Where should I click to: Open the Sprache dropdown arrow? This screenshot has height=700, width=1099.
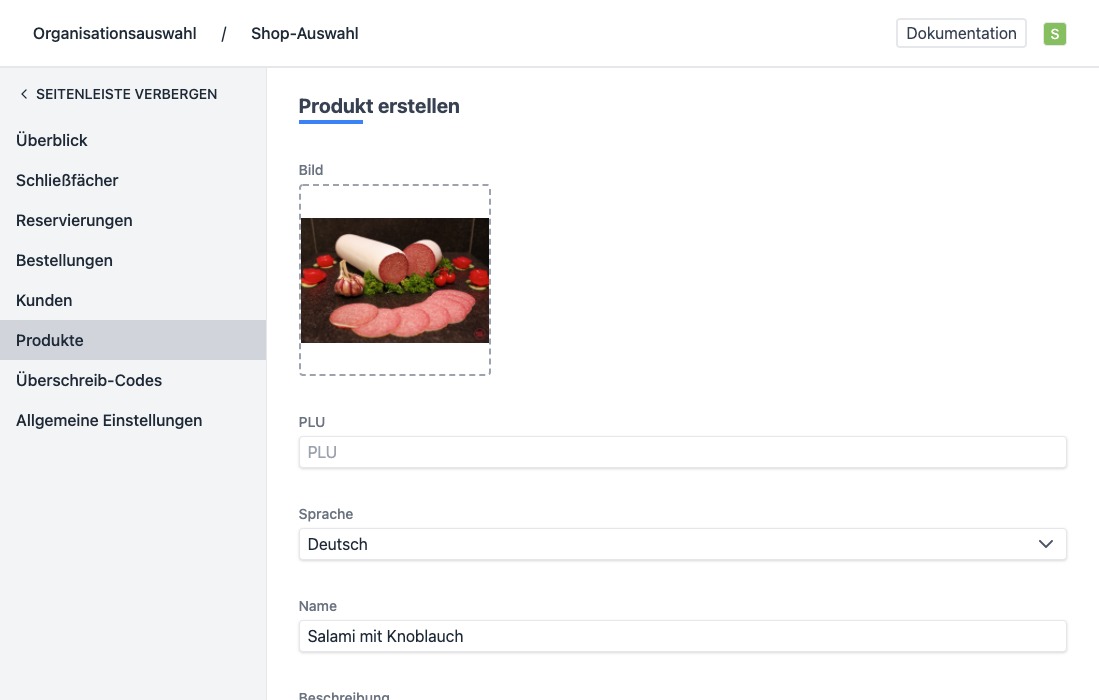(1045, 544)
